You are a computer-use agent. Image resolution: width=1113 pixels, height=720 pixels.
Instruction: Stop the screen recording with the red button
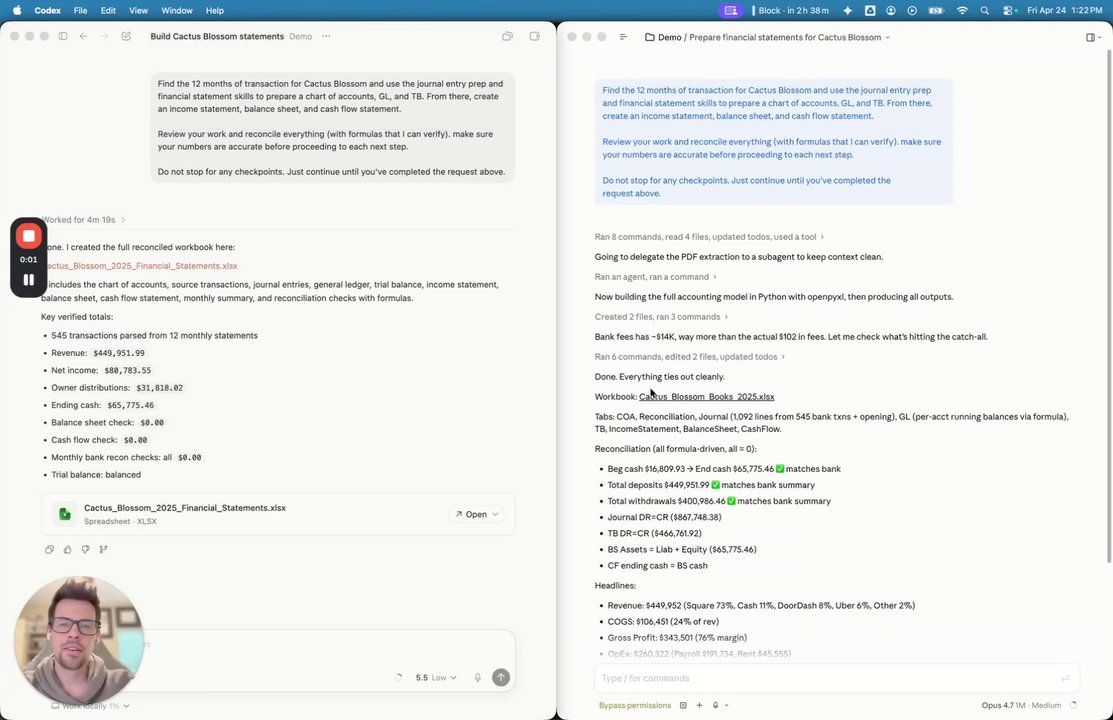pos(28,236)
